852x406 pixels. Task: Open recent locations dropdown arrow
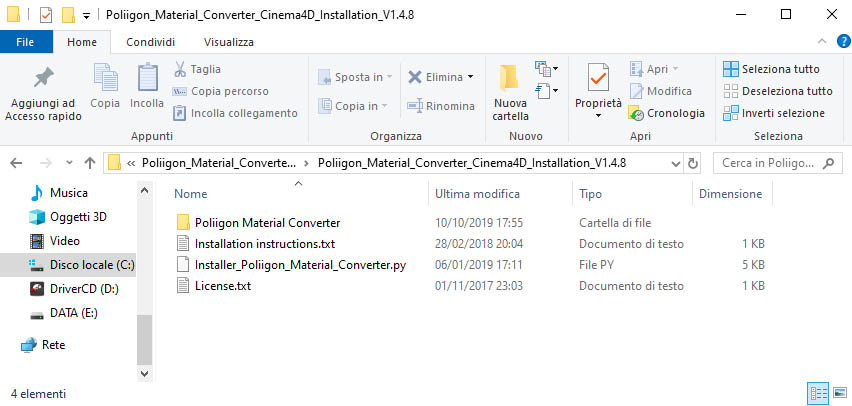69,163
